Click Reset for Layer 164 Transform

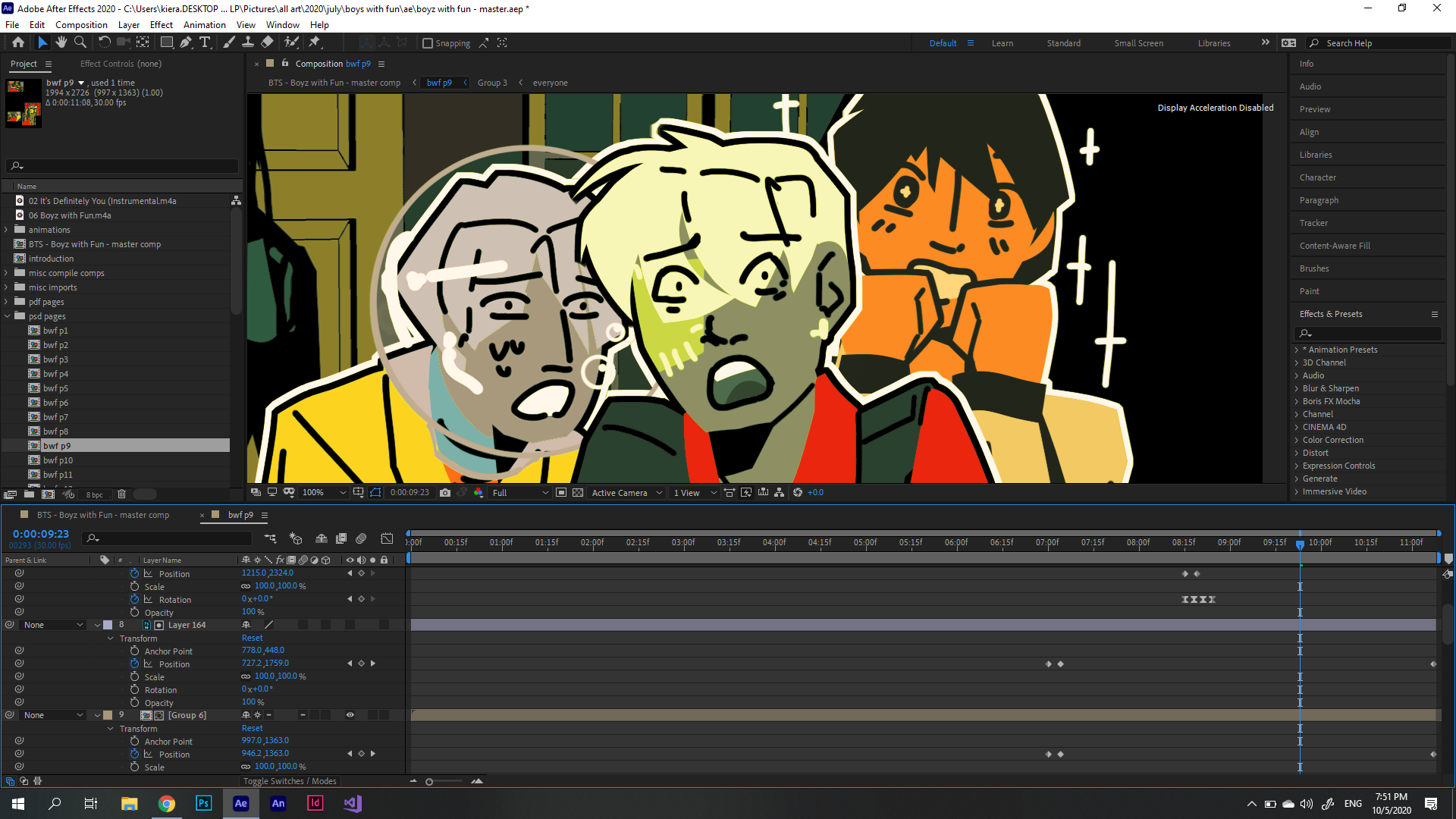click(252, 639)
